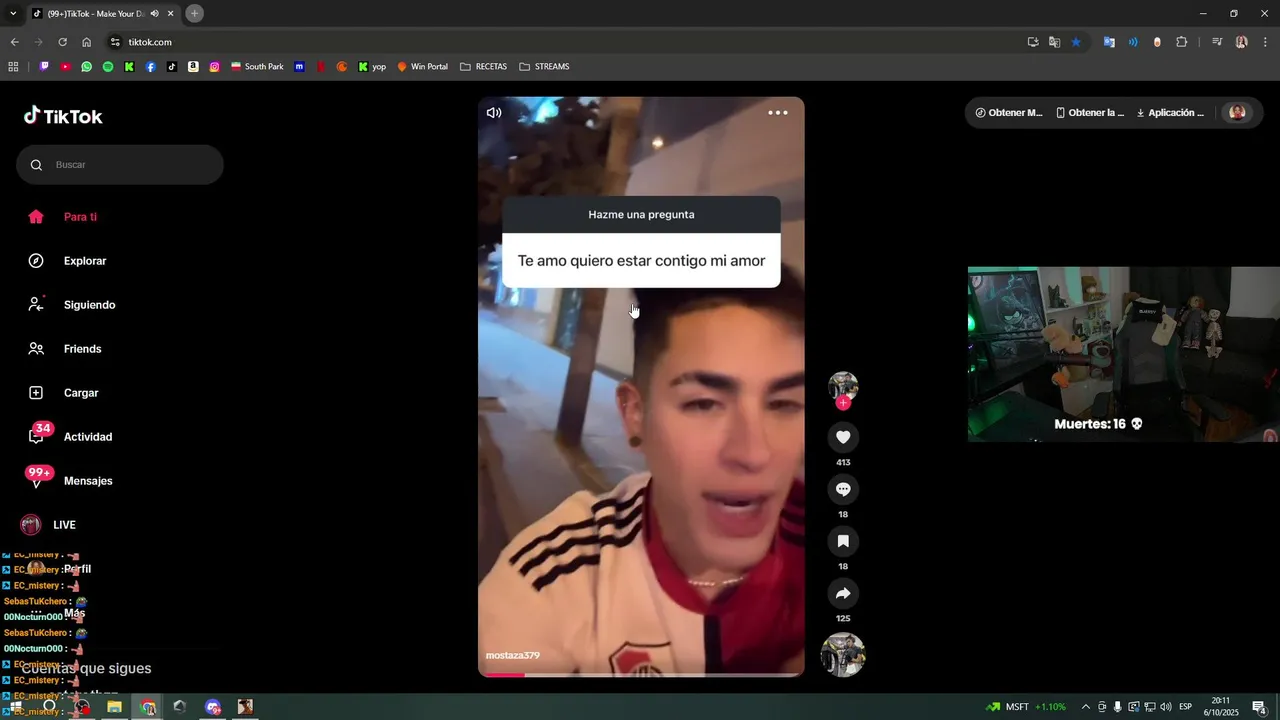Translate this page from the address bar
1280x720 pixels.
click(1054, 42)
